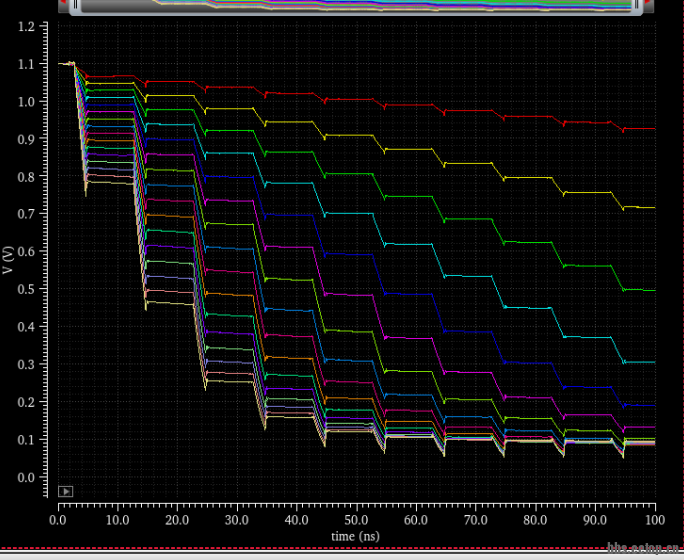Click the right handle of the overview zoom bar
Screen dimensions: 684x560
pos(638,5)
